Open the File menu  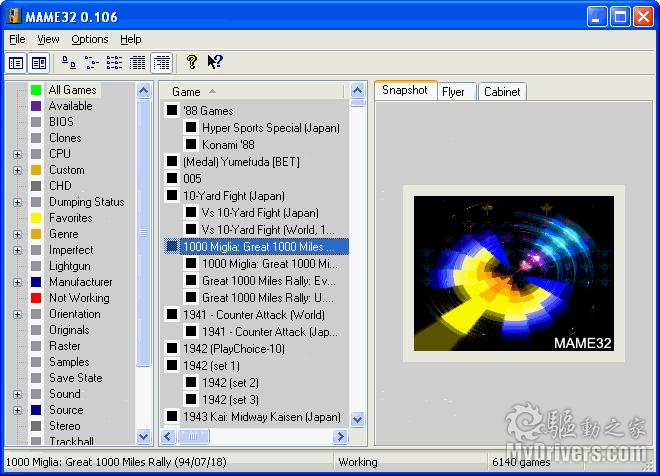pos(17,39)
